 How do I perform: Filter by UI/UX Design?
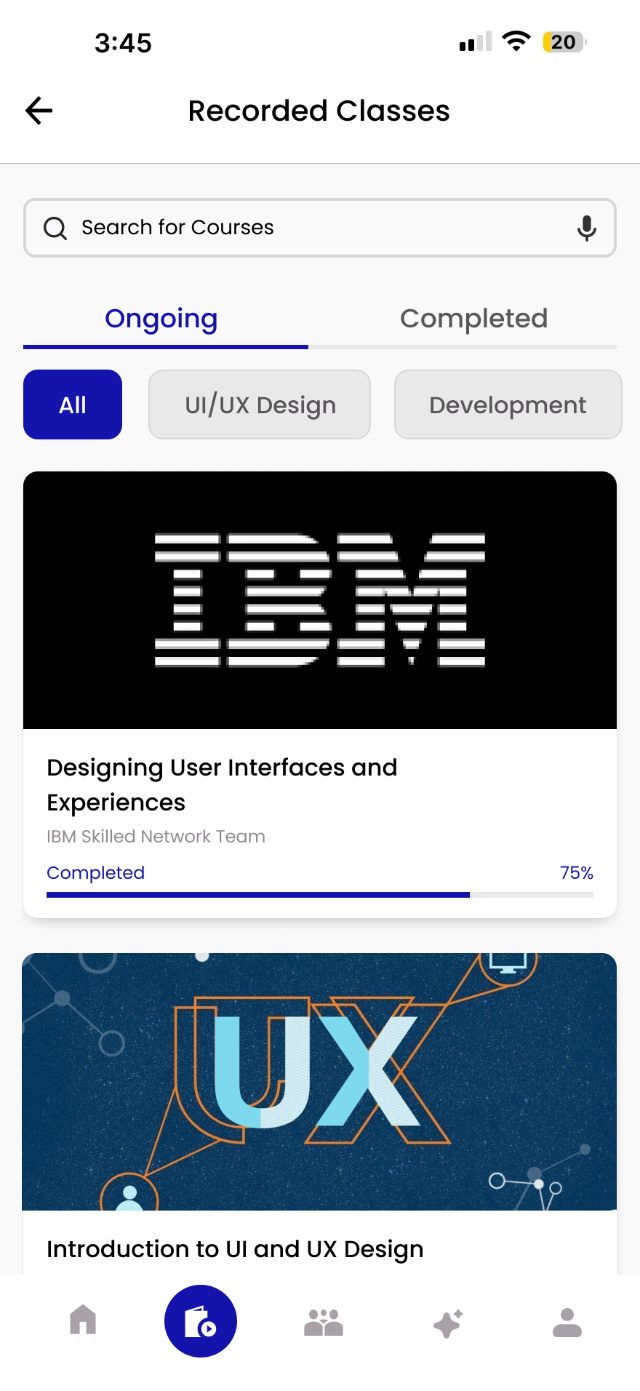260,405
